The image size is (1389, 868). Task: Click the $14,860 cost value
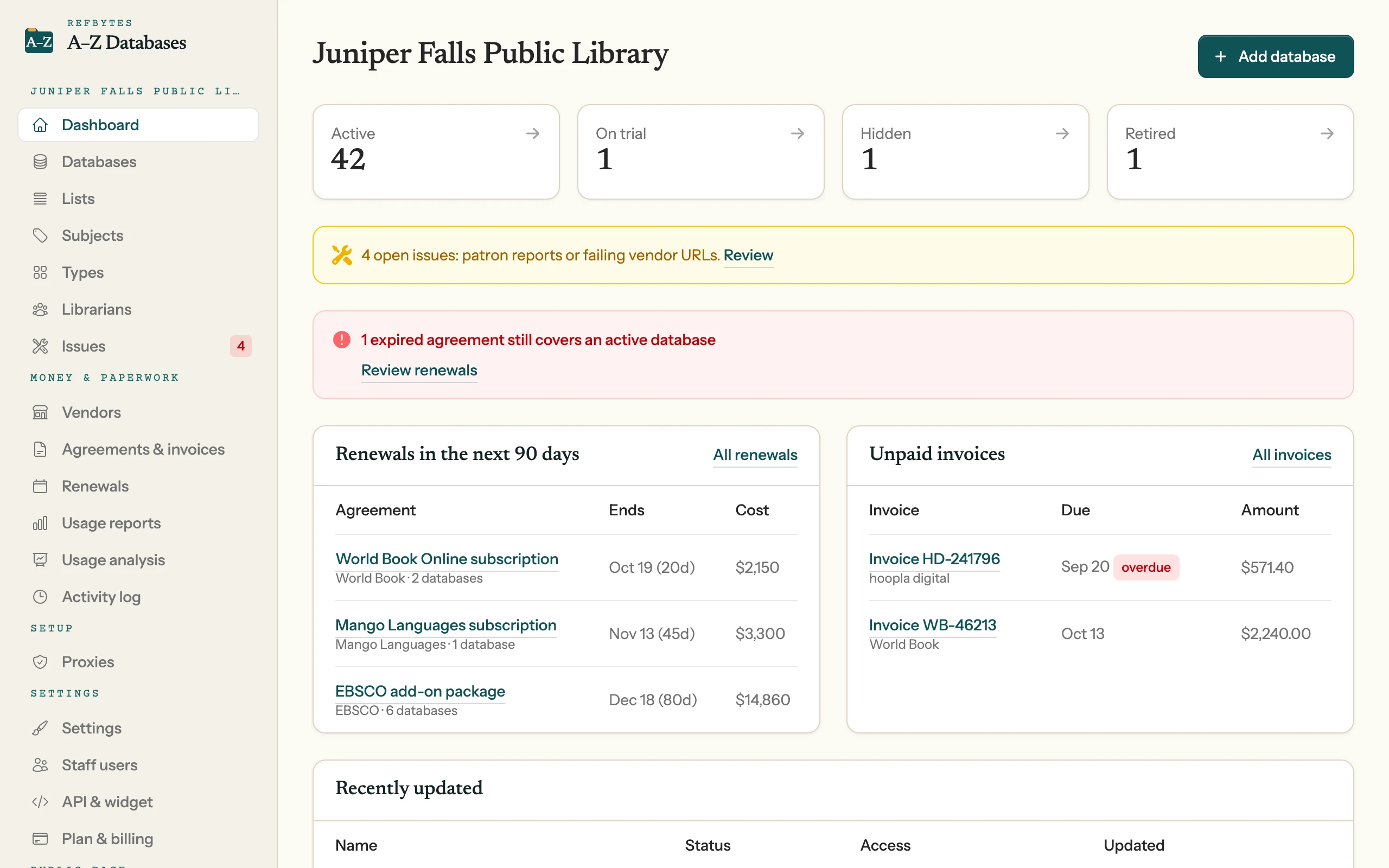[762, 699]
